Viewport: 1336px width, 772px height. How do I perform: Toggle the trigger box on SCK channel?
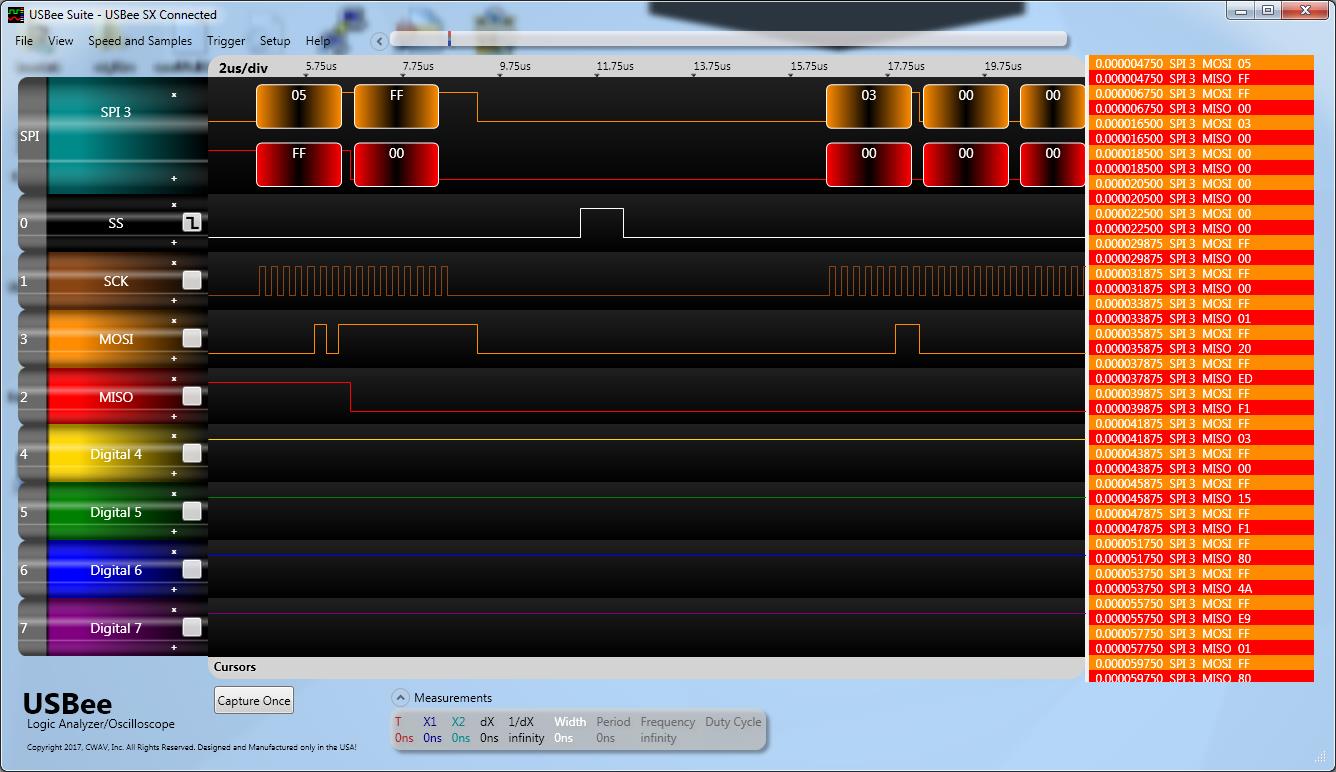[192, 281]
